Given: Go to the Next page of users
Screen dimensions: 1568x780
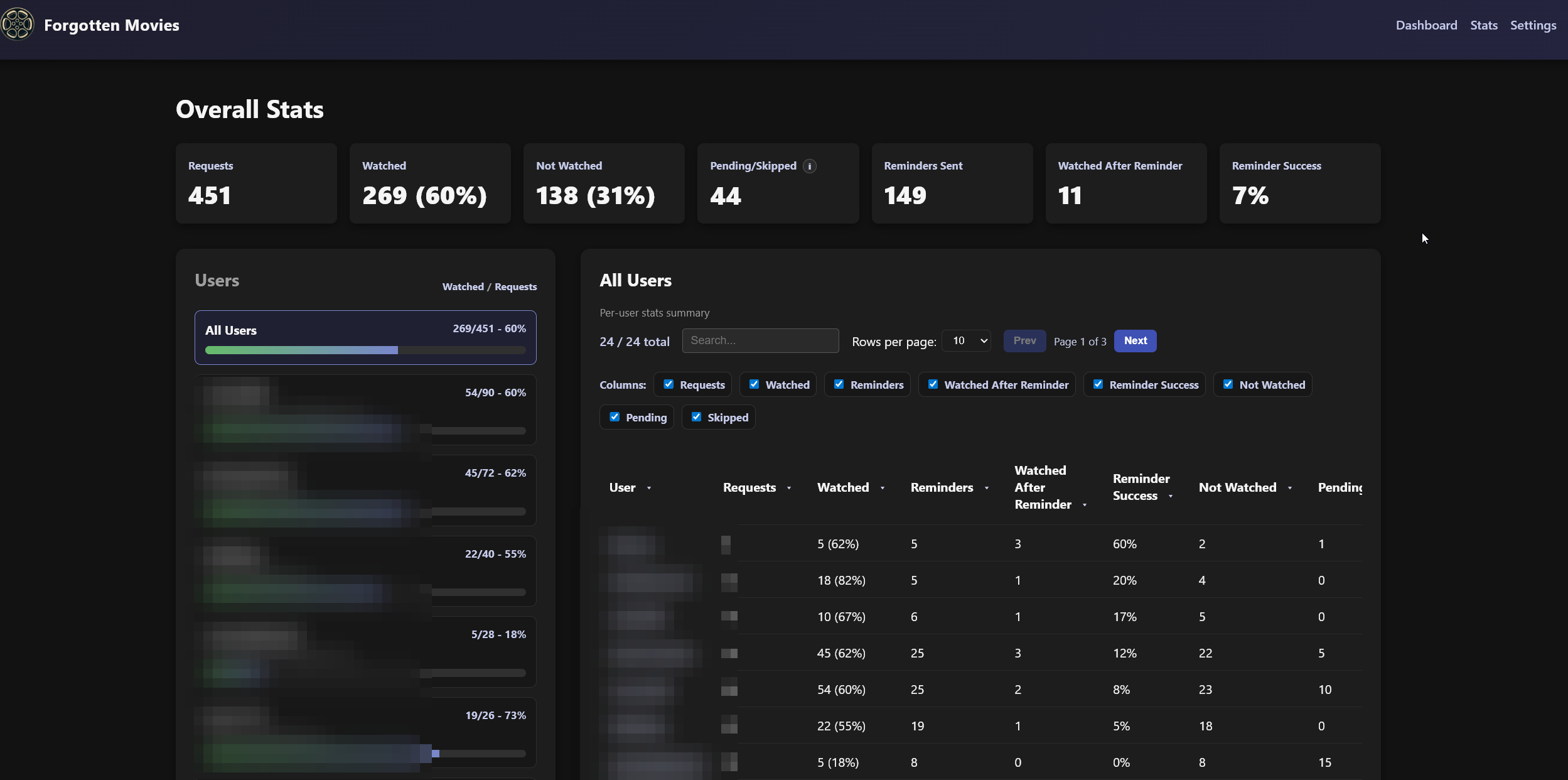Looking at the screenshot, I should pos(1135,341).
